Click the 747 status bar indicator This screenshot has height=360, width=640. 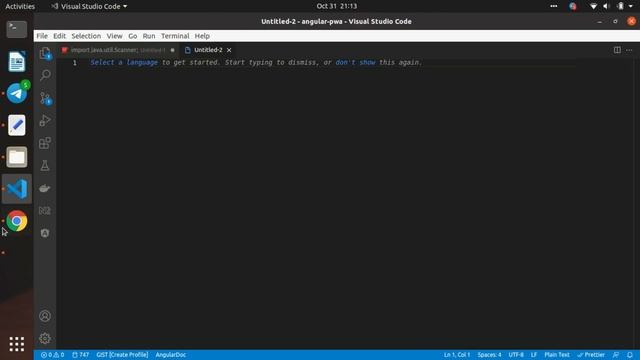click(80, 355)
